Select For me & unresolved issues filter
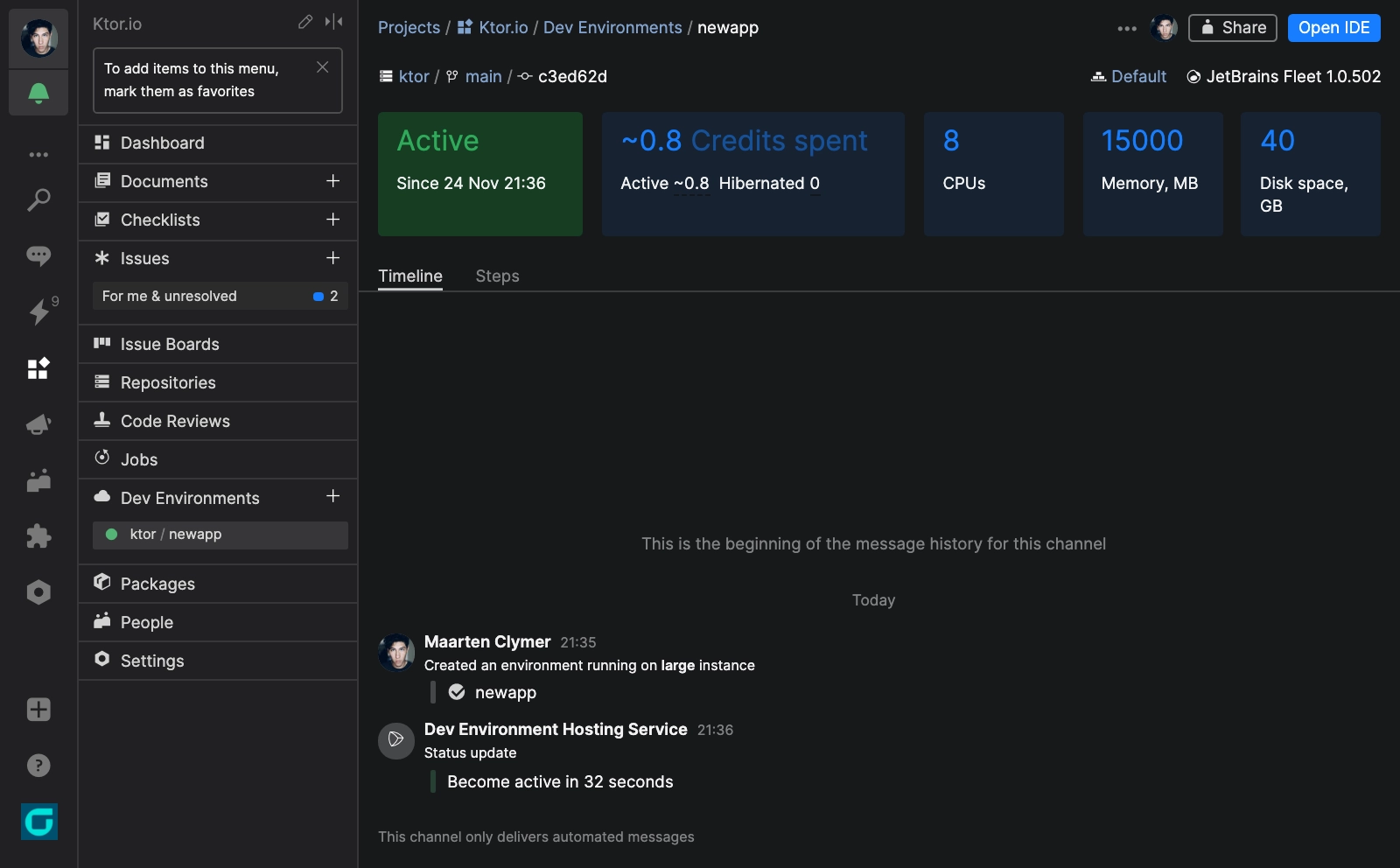The image size is (1400, 868). point(220,296)
